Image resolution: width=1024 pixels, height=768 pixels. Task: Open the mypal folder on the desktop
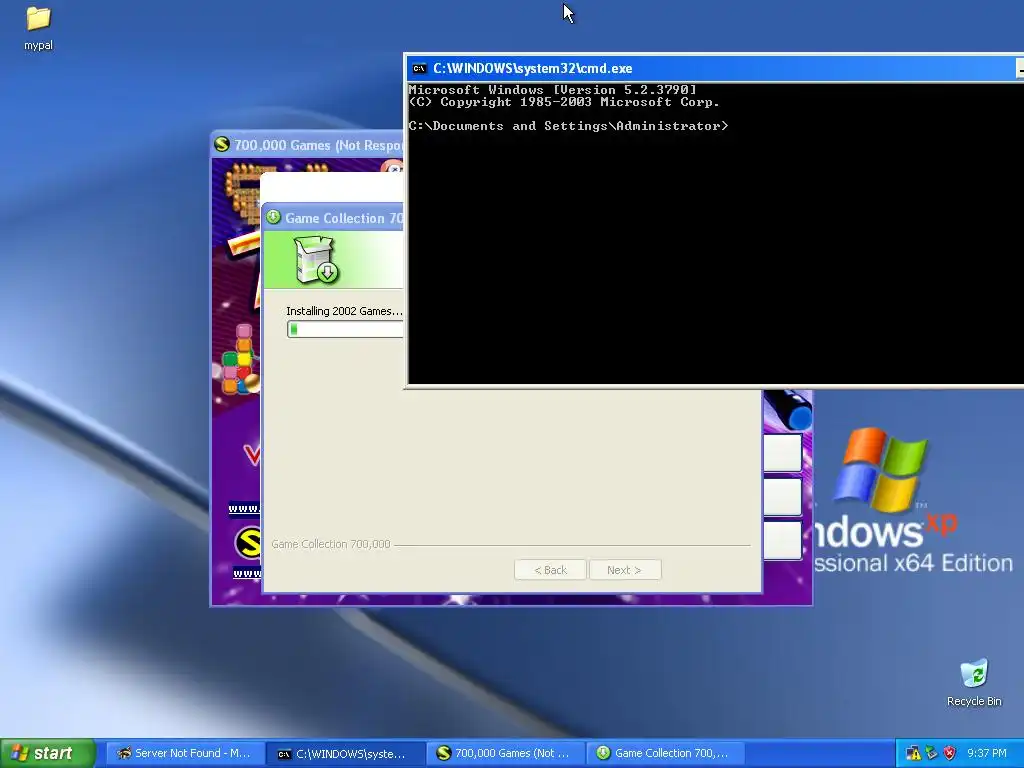point(38,28)
